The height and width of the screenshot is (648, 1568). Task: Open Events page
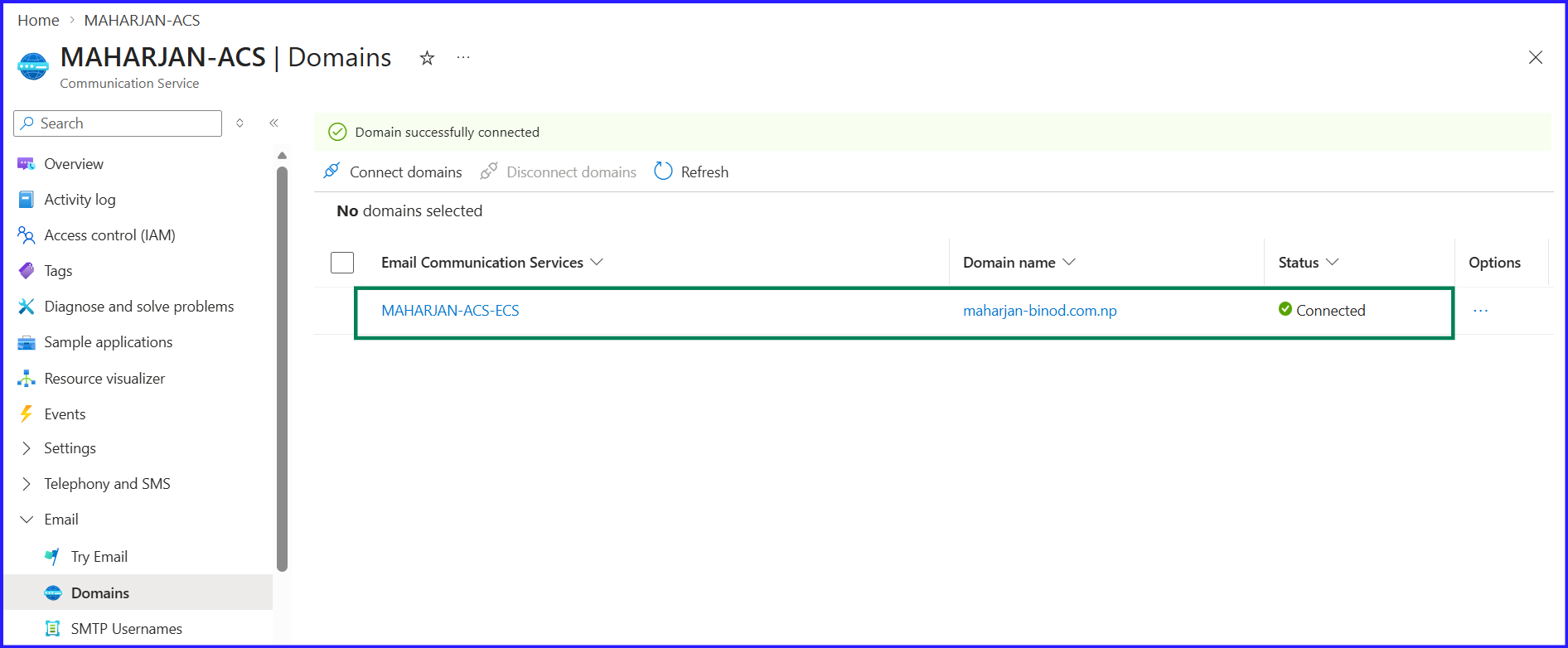tap(65, 414)
